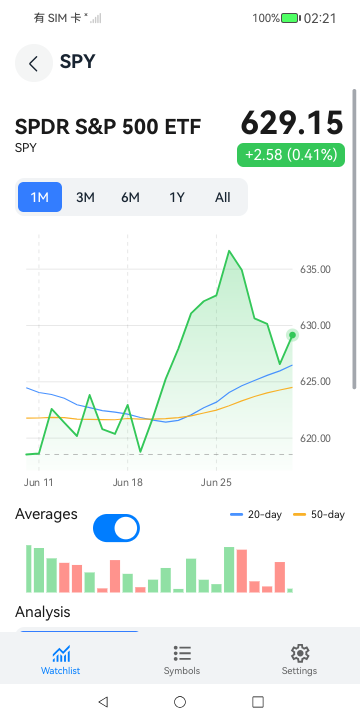Click the Averages label
Image resolution: width=360 pixels, height=720 pixels.
[46, 514]
